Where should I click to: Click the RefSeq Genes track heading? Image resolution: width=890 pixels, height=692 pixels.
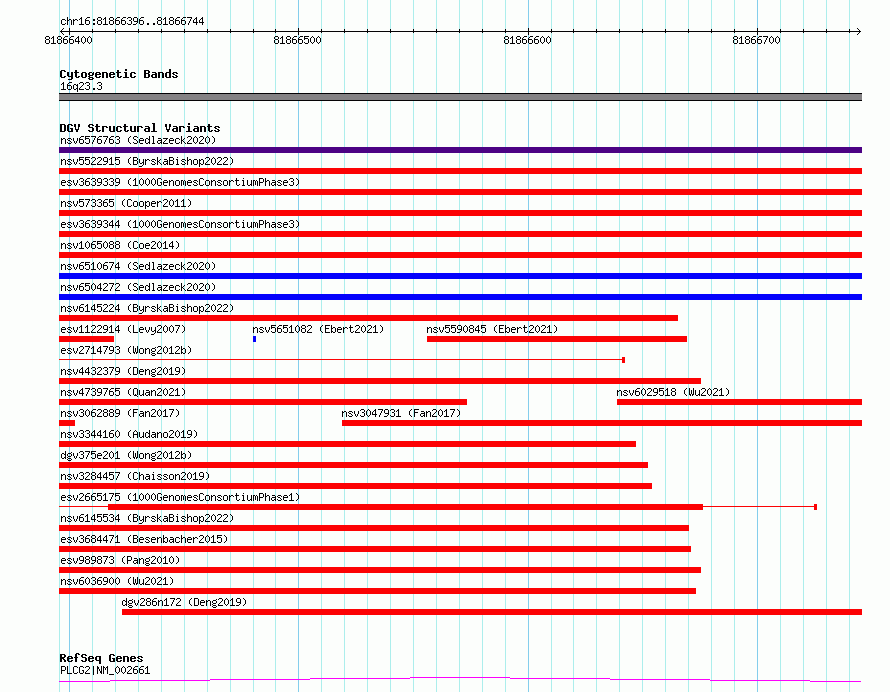pos(101,658)
